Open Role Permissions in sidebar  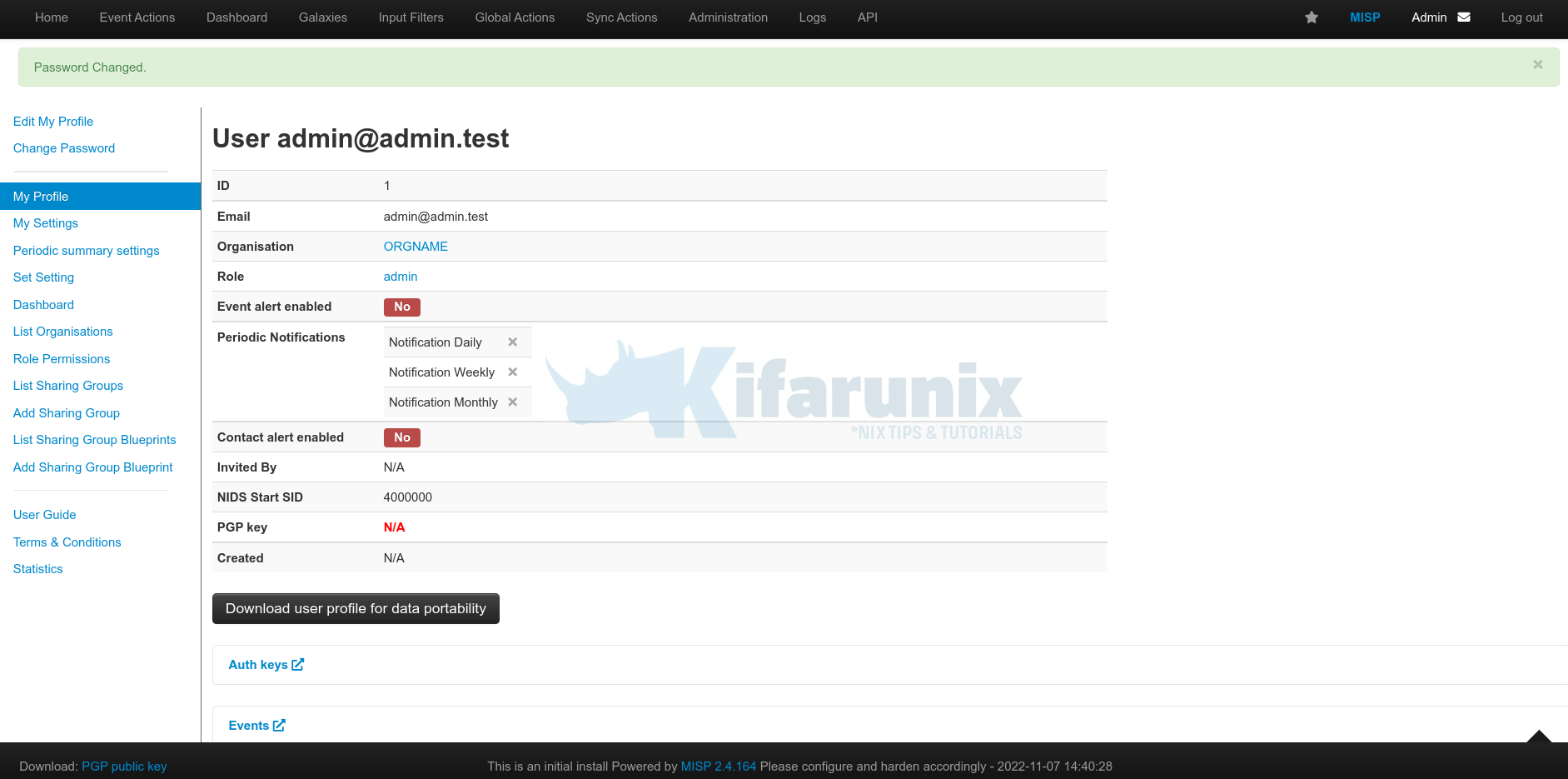[62, 359]
